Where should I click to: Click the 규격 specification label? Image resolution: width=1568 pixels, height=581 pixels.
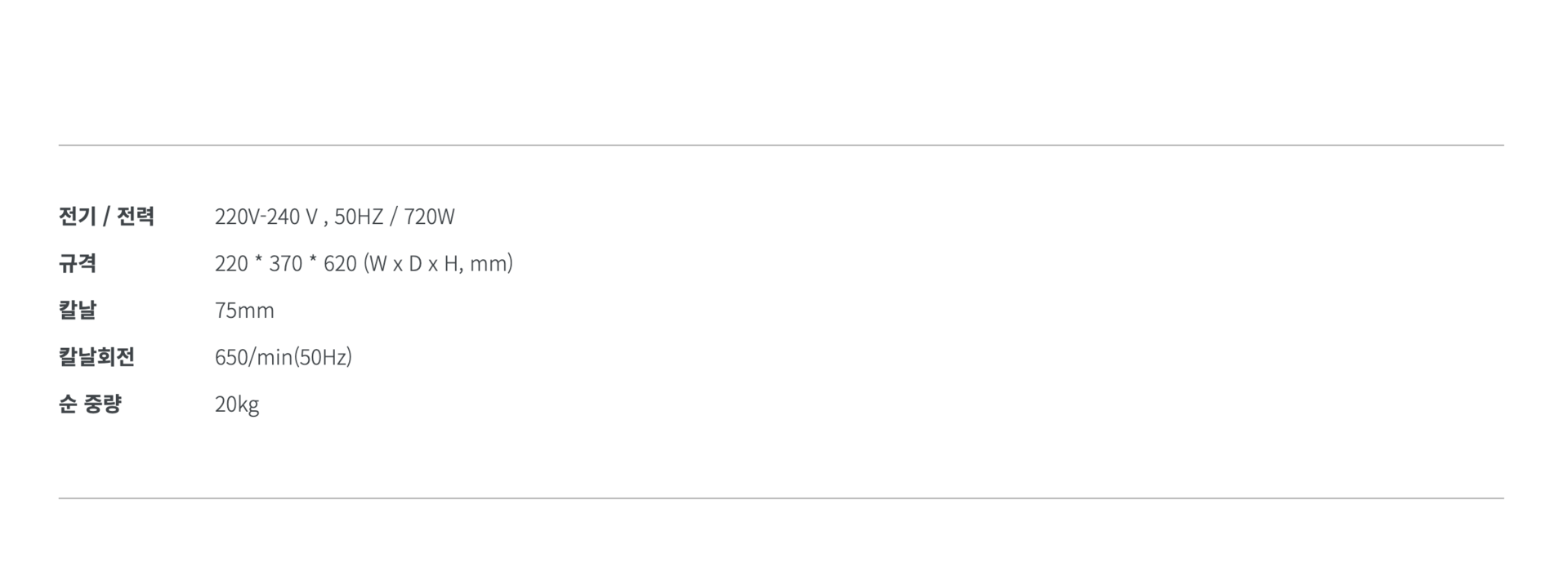(x=78, y=263)
